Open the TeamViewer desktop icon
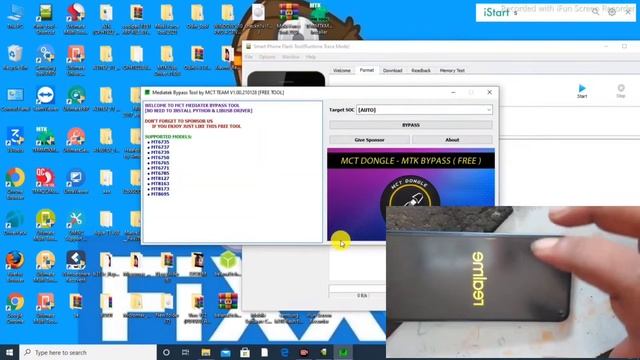This screenshot has width=640, height=360. click(x=45, y=99)
